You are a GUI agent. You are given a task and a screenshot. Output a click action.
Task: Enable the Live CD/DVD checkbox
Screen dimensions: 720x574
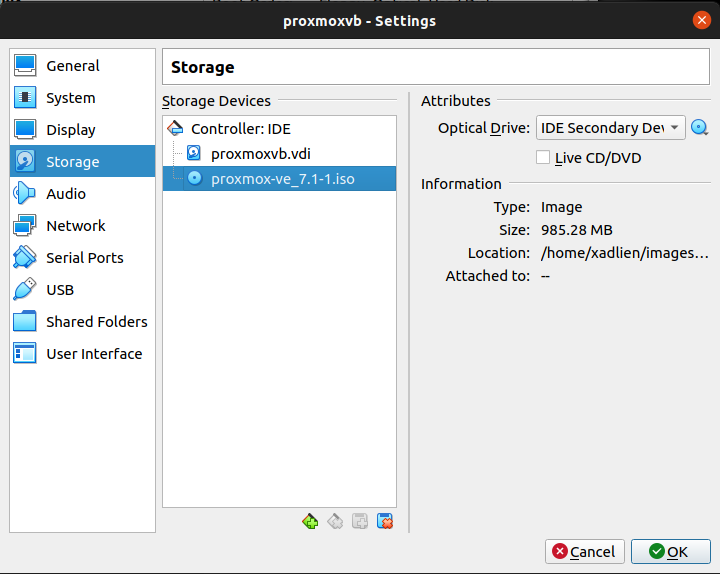(543, 157)
